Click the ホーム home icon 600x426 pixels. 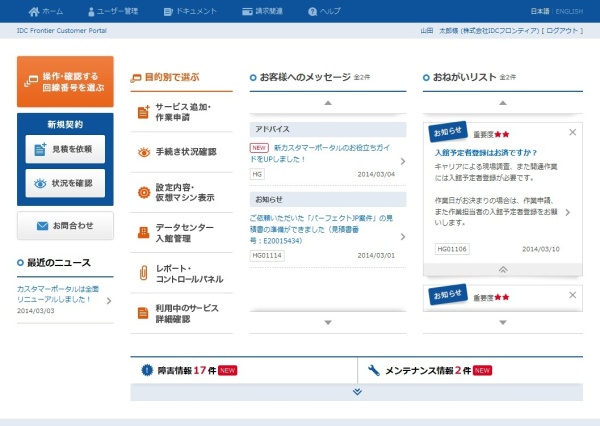[35, 11]
